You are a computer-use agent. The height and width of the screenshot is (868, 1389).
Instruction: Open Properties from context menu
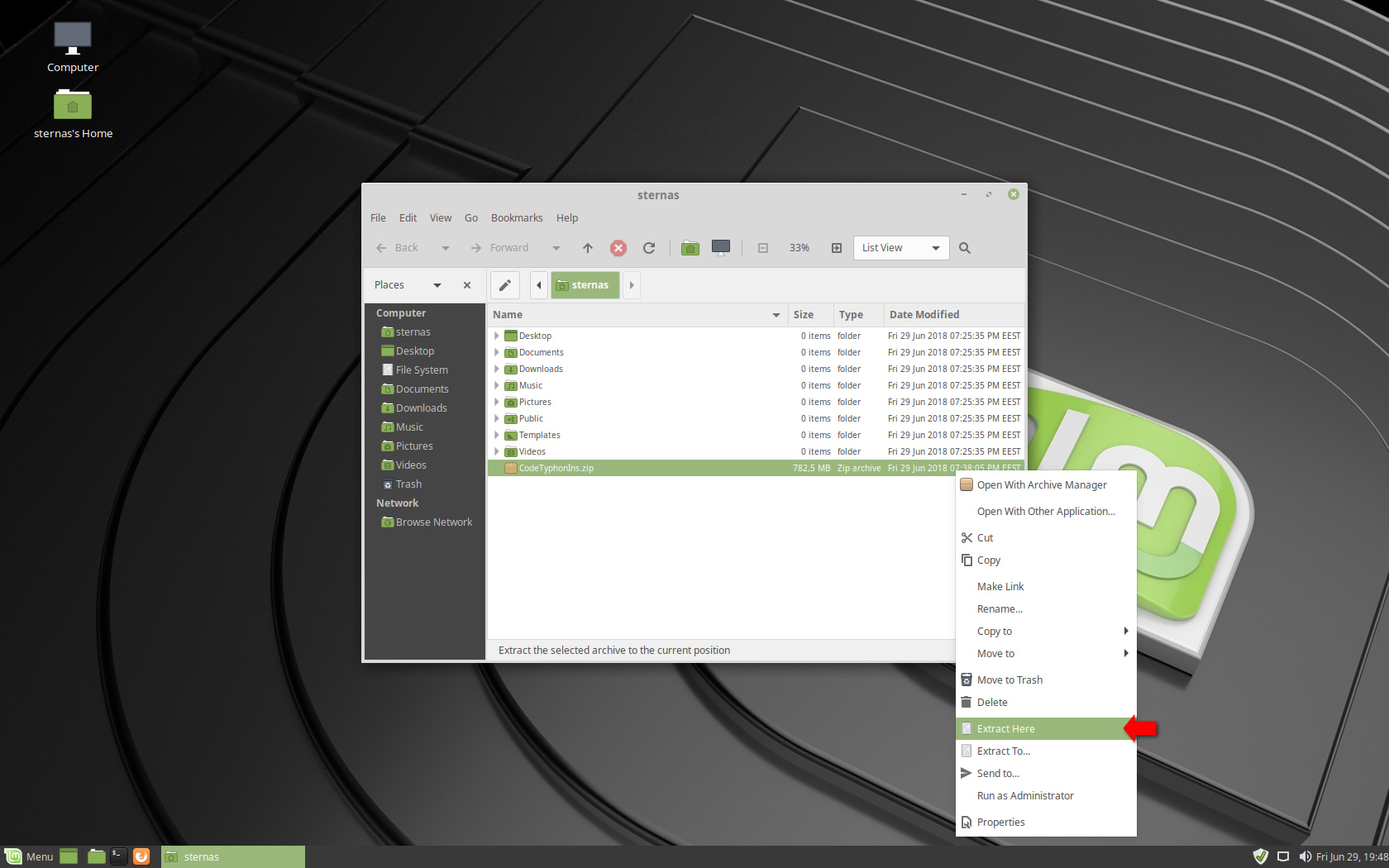[x=1046, y=823]
